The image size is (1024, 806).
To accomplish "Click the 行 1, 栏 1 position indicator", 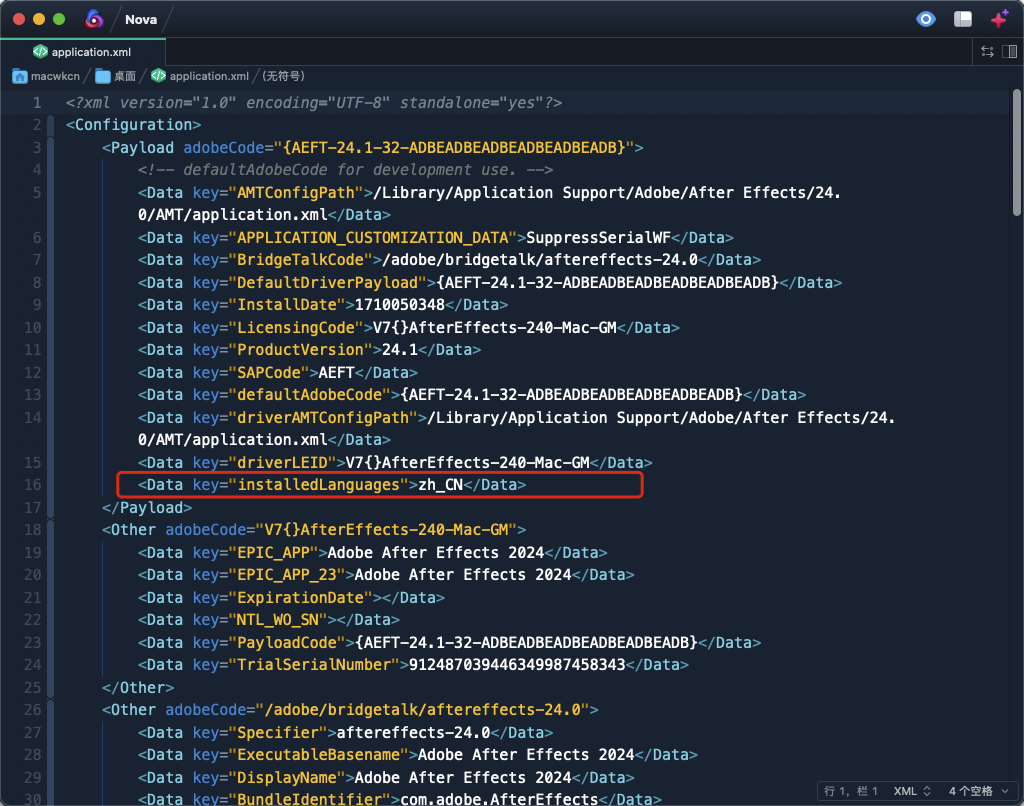I will point(850,791).
